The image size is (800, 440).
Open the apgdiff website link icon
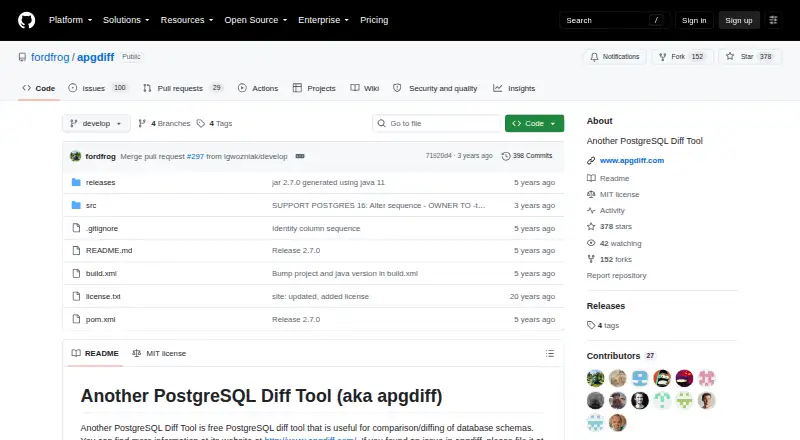coord(591,160)
